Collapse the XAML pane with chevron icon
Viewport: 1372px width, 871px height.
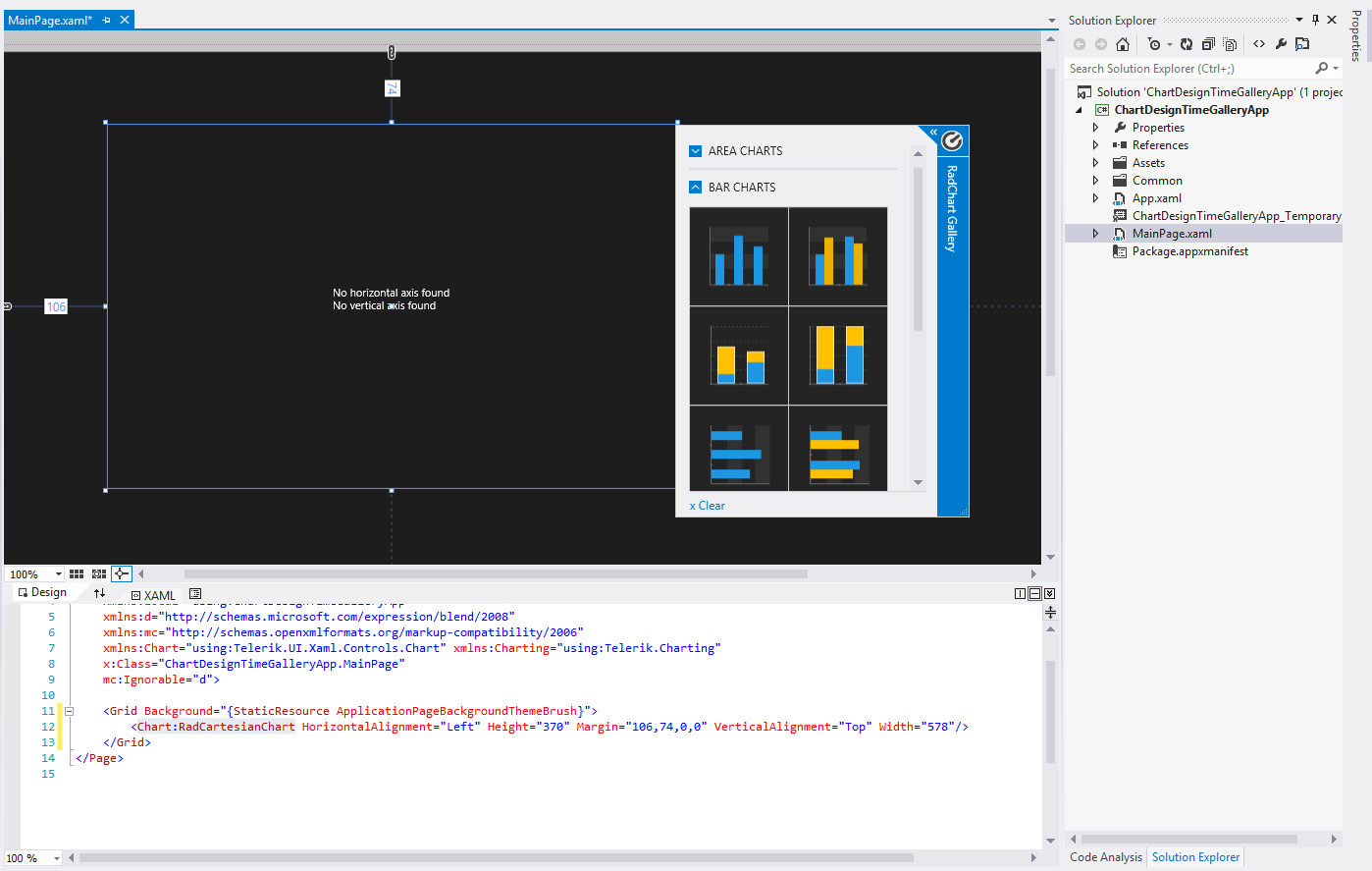point(1049,594)
